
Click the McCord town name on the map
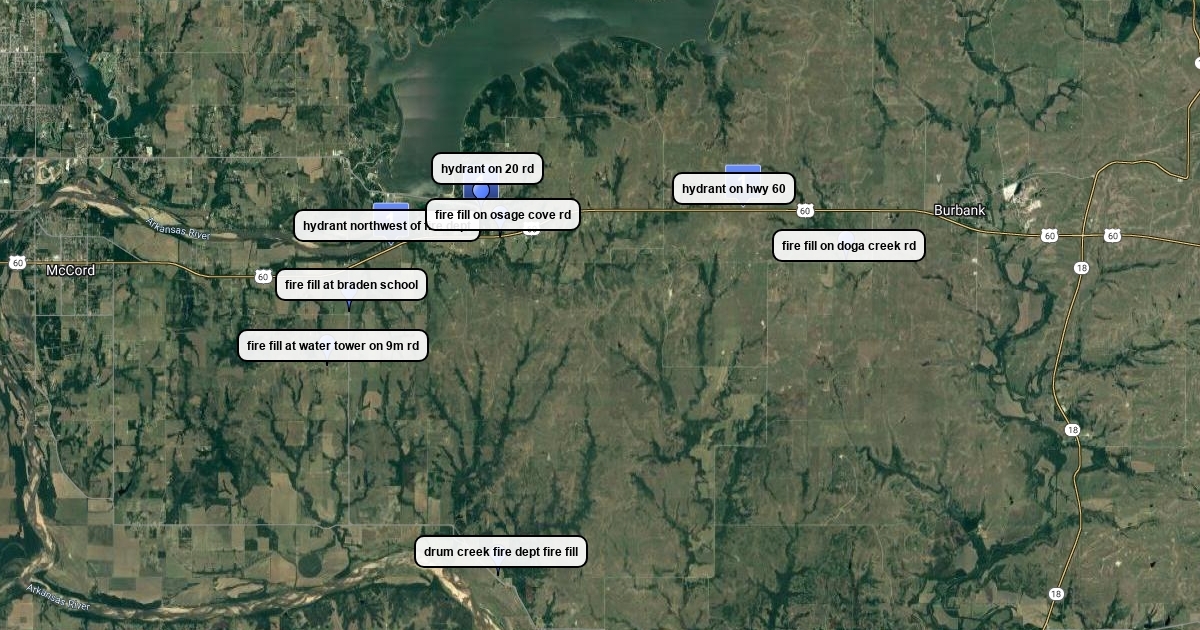(71, 271)
